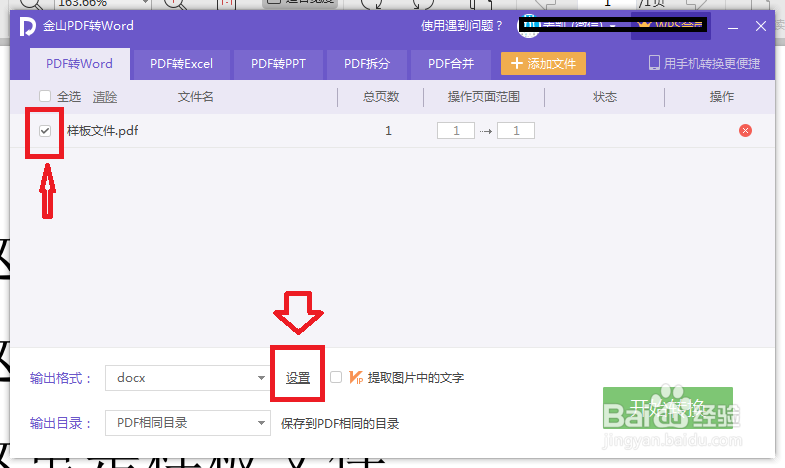Click the 状态 column header
Screen dimensions: 785x468
point(605,97)
